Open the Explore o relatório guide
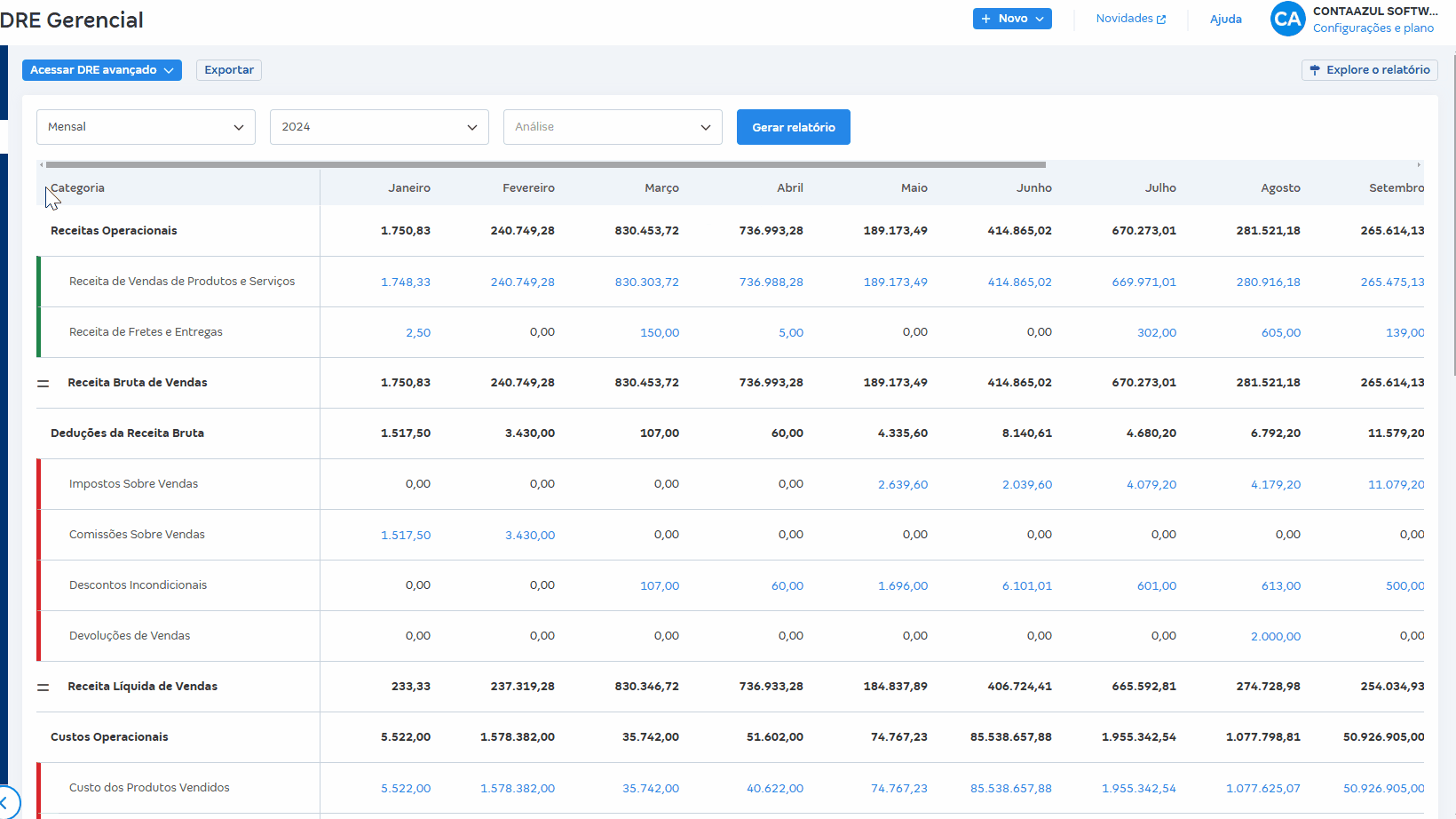 coord(1369,70)
